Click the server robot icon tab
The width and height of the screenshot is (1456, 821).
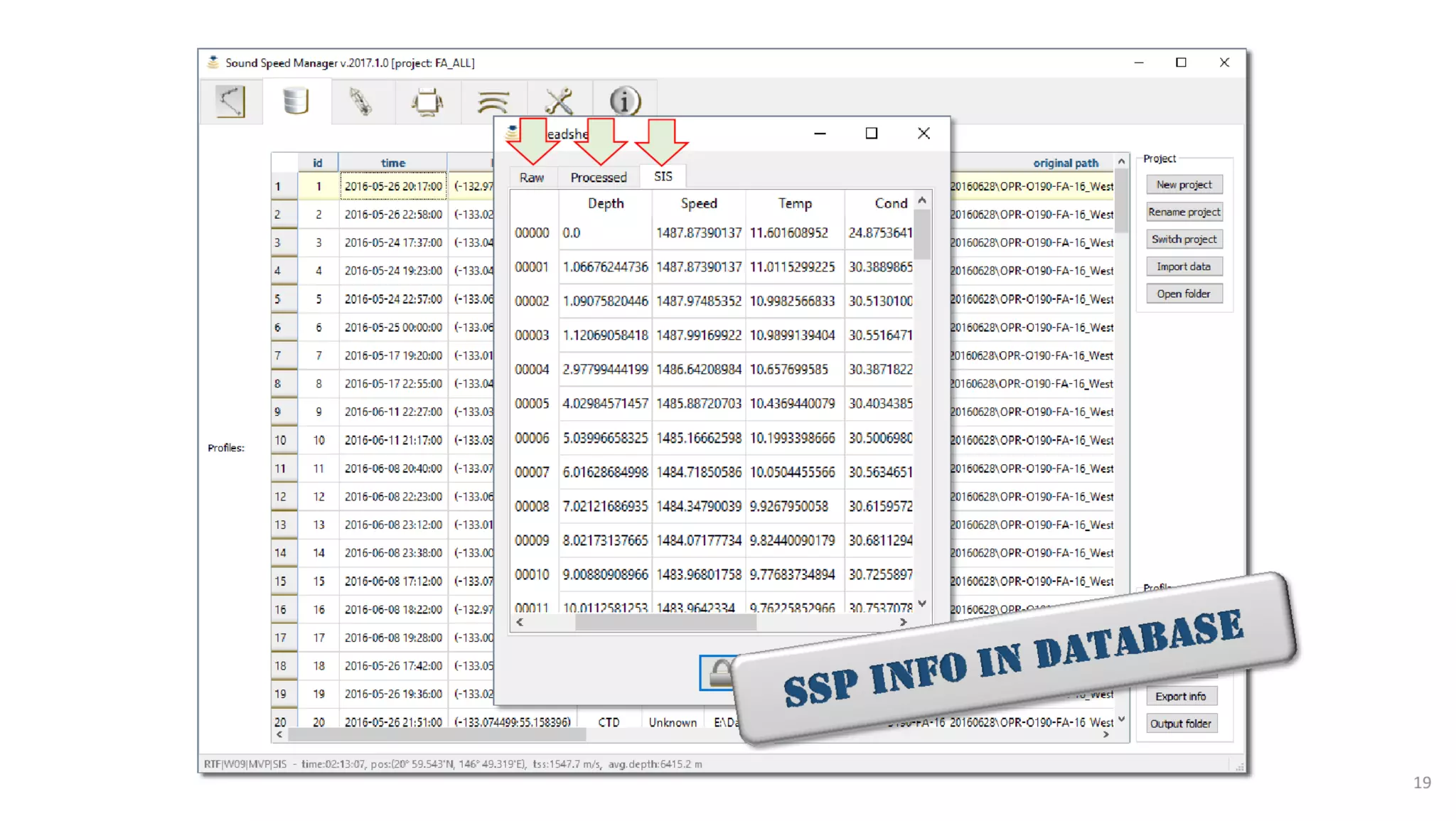[x=427, y=102]
